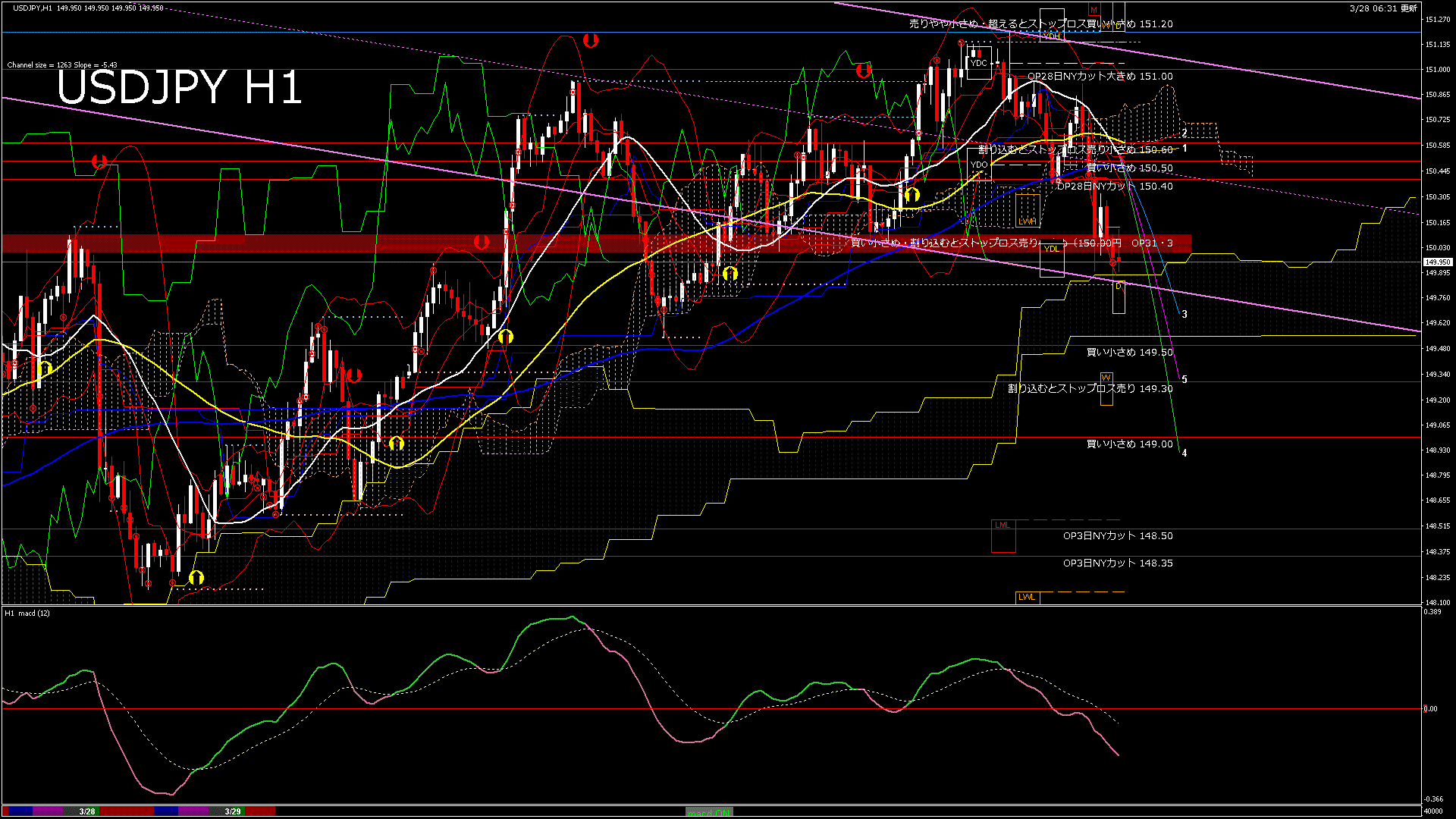Click the orange LWL marker box

pyautogui.click(x=1027, y=597)
